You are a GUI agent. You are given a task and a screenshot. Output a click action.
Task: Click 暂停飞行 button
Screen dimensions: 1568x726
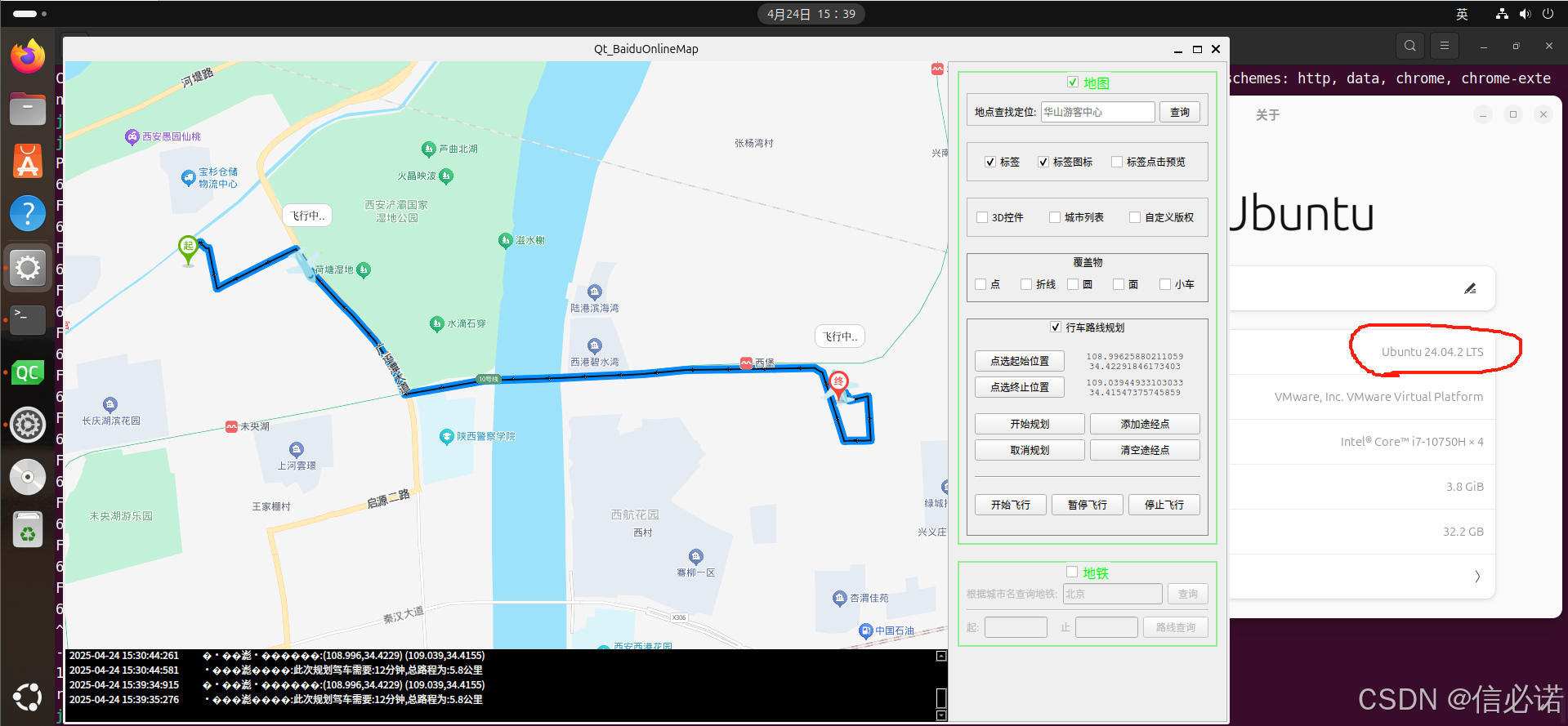coord(1088,505)
